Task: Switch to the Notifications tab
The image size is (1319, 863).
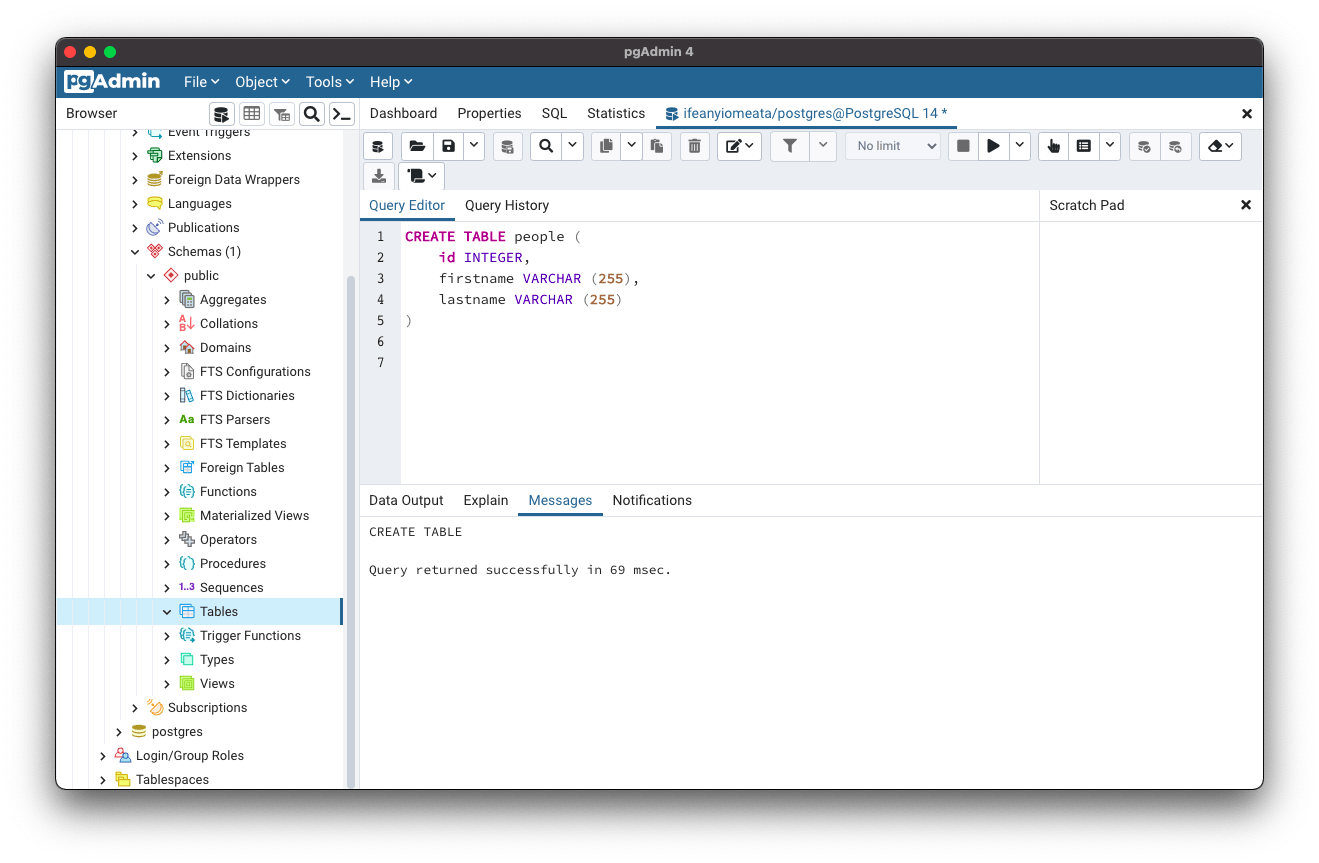Action: click(652, 500)
